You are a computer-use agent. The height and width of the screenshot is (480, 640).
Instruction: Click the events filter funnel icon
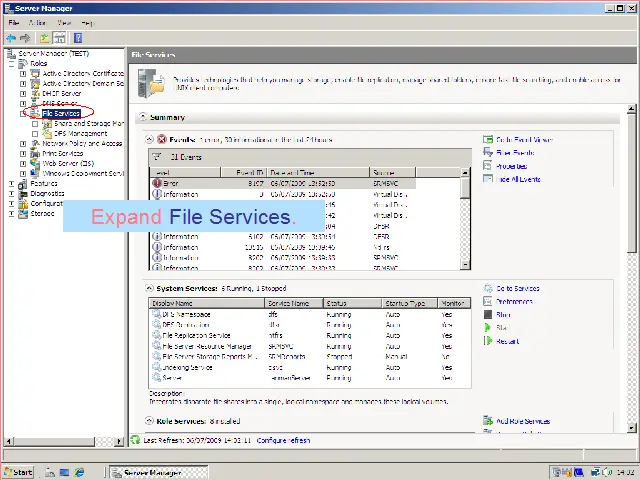click(x=157, y=157)
